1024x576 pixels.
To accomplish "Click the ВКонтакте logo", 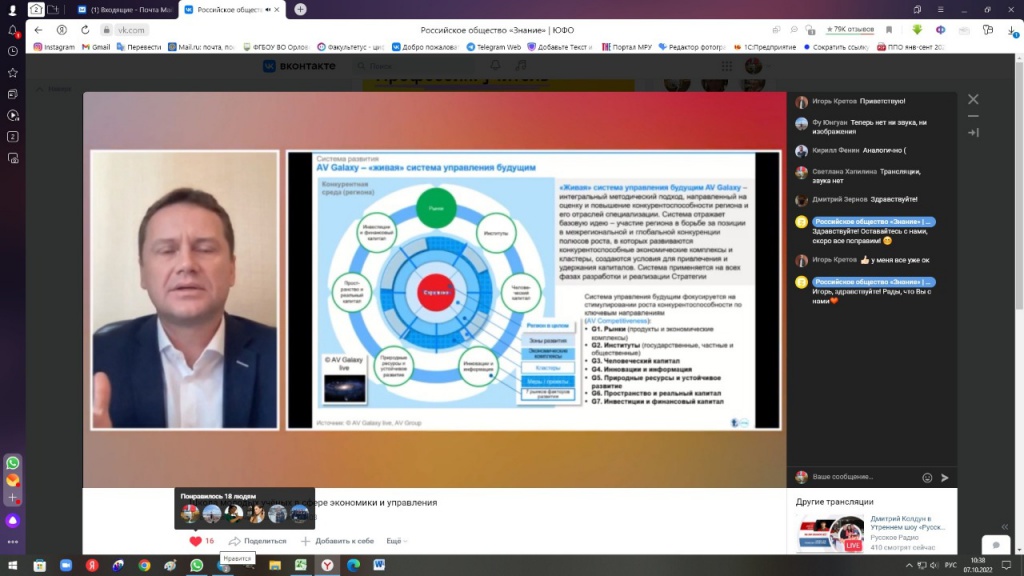I will [x=299, y=66].
